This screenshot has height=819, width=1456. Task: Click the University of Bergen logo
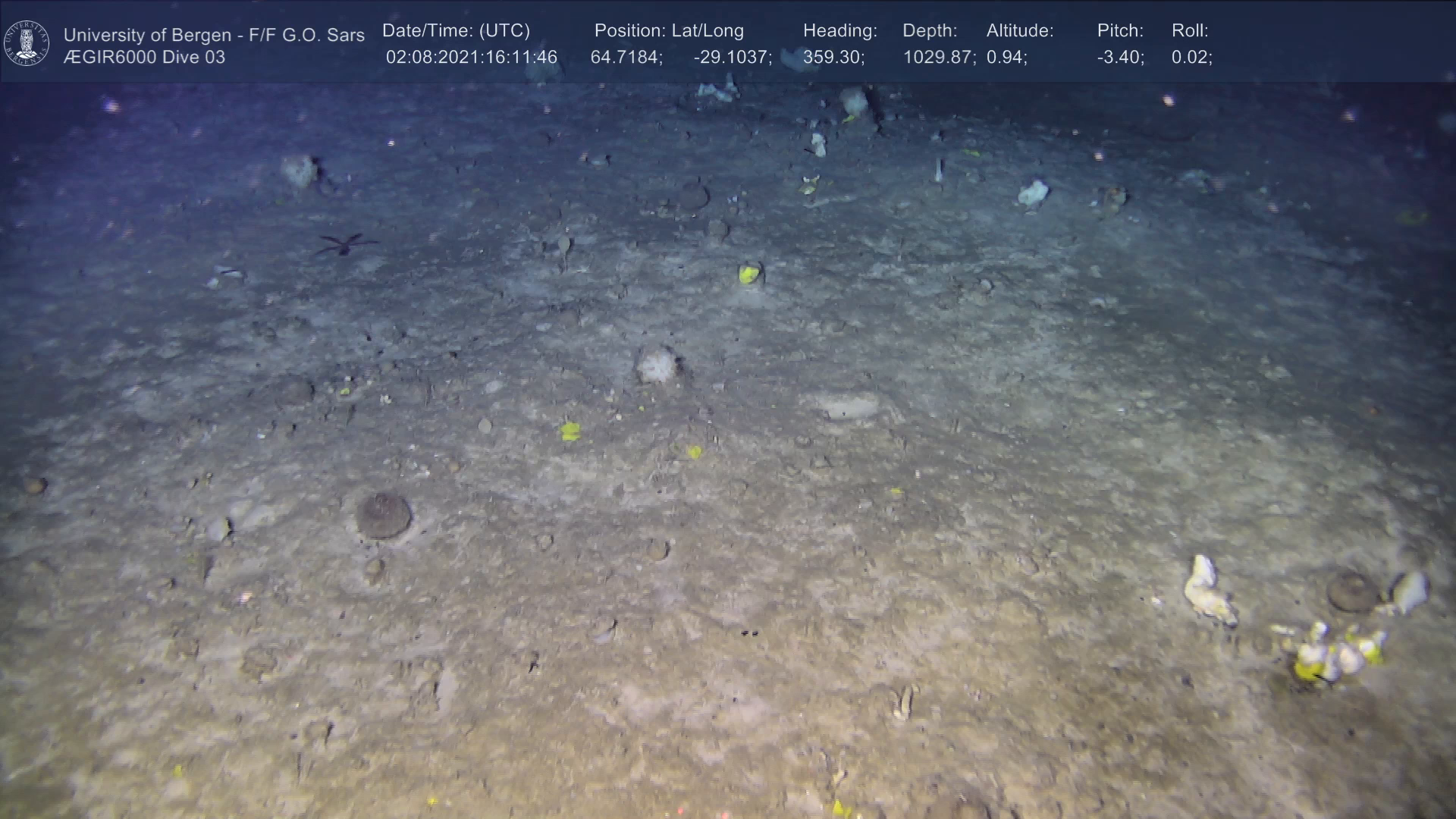click(27, 43)
